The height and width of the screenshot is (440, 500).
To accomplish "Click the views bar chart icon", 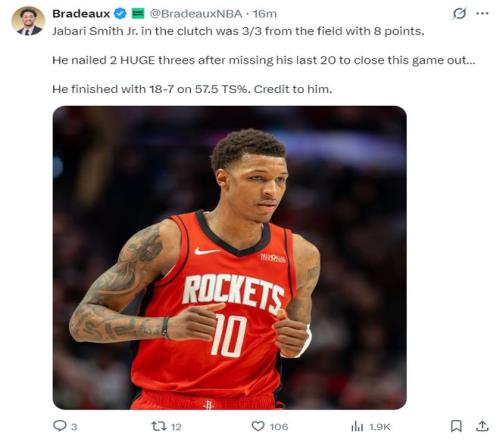I will coord(357,426).
